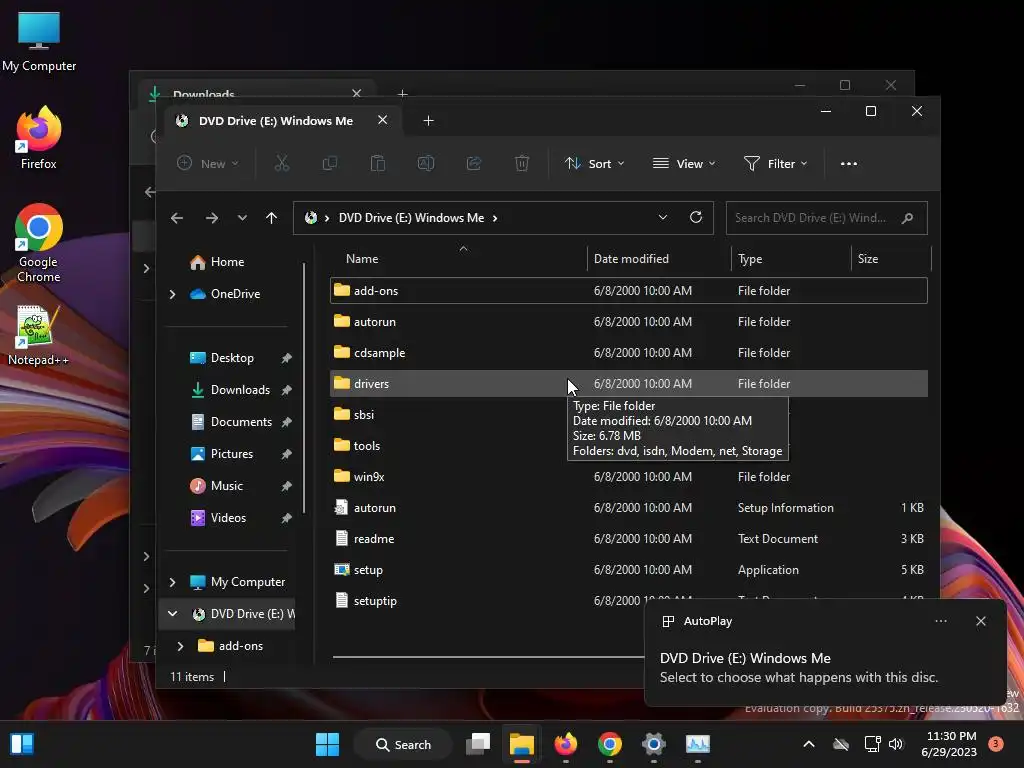
Task: Click the Paste clipboard icon
Action: tap(377, 163)
